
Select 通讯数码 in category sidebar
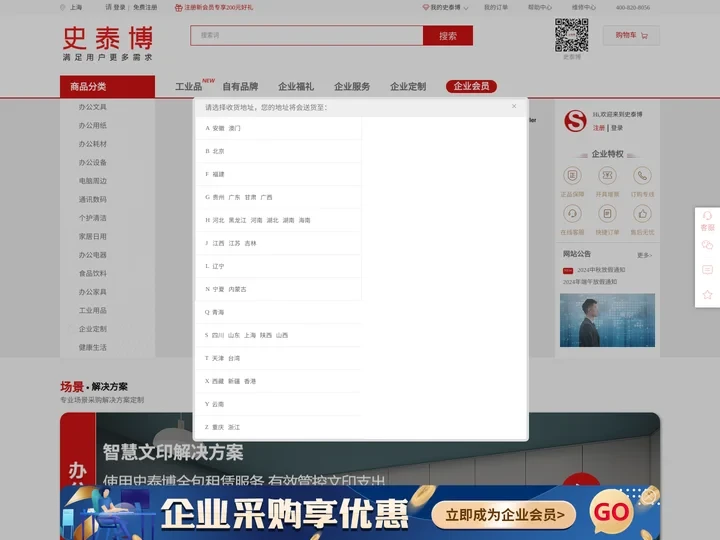[x=93, y=199]
